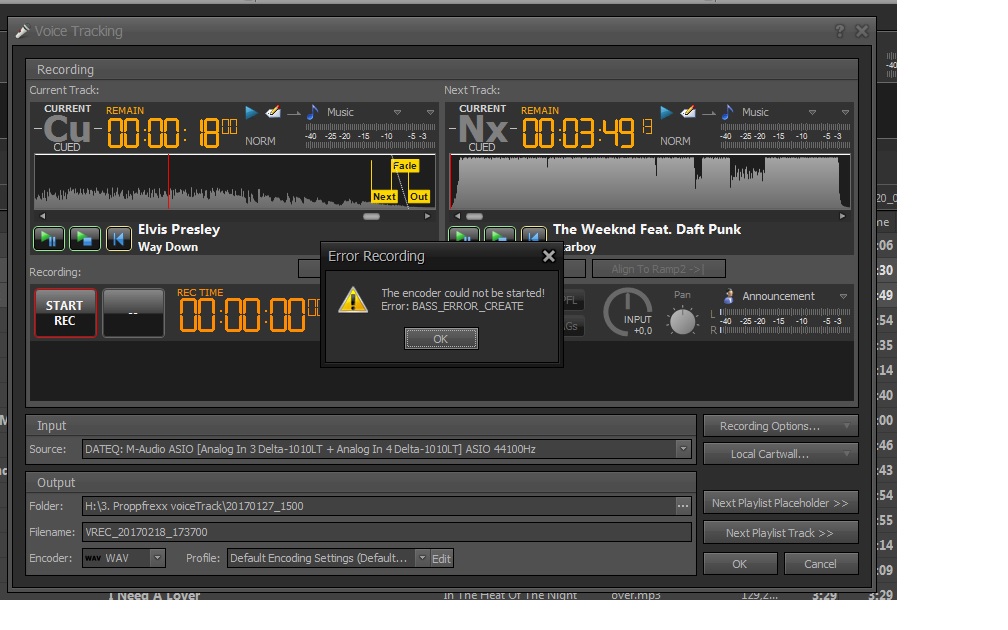Click the blue music note icon in Current Track
This screenshot has width=1008, height=630.
(x=312, y=112)
